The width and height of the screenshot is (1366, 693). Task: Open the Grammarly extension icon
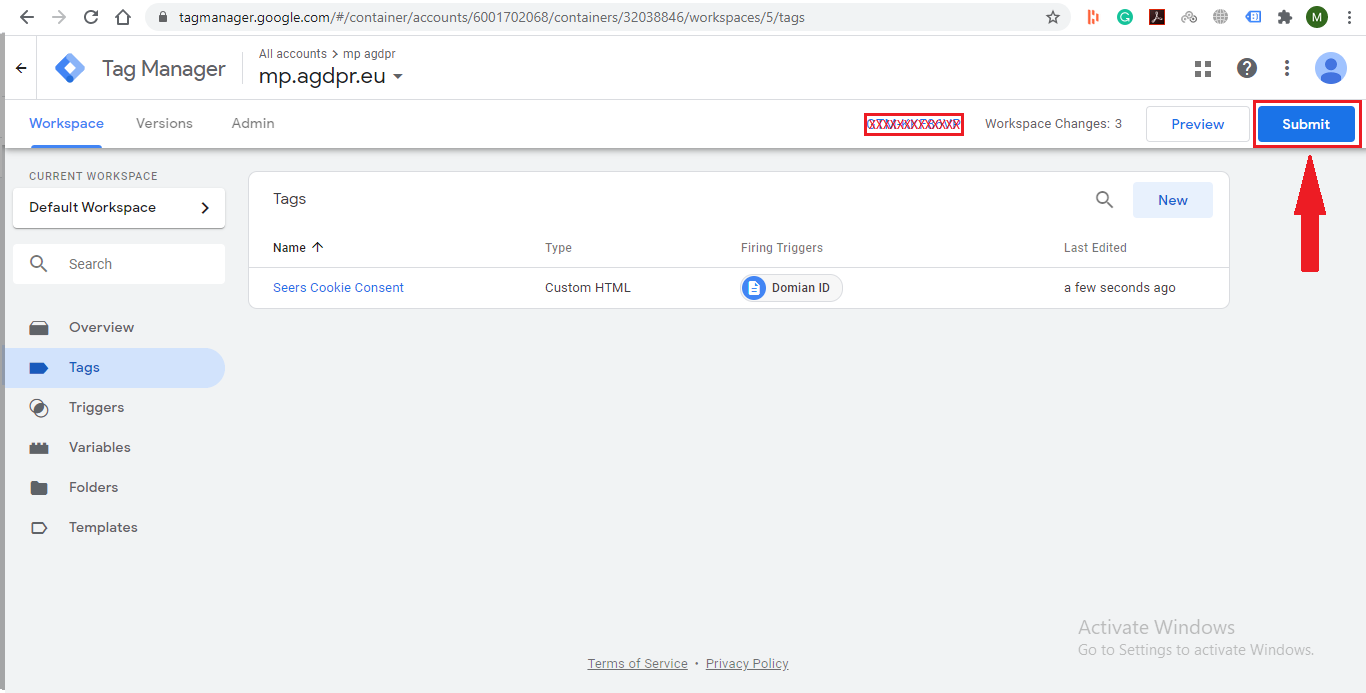click(x=1125, y=17)
